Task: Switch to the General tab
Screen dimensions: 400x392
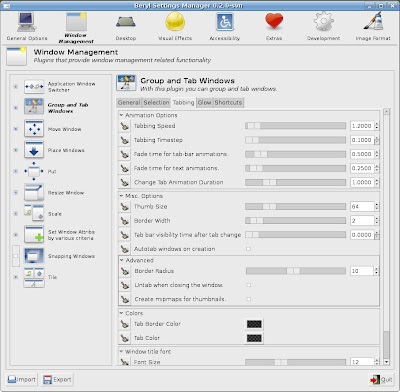Action: (x=129, y=102)
